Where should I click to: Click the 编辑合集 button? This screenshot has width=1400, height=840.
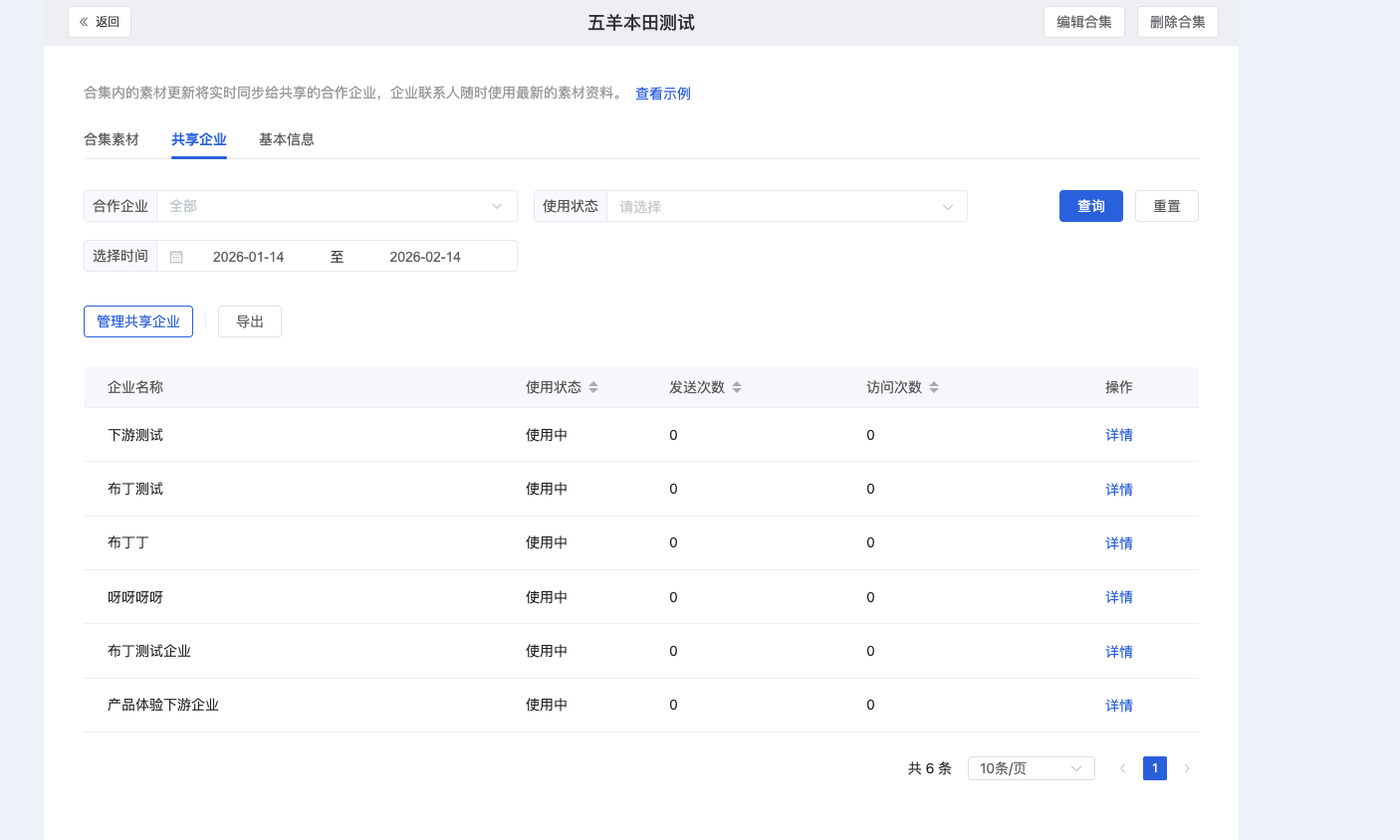[x=1084, y=22]
